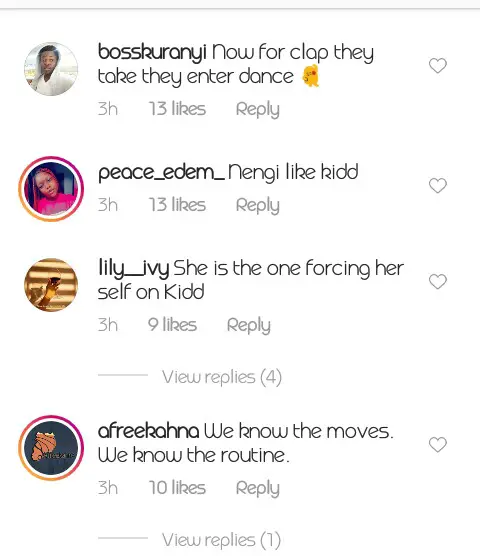Tap the heart beside peace_edem_'s comment

(438, 185)
